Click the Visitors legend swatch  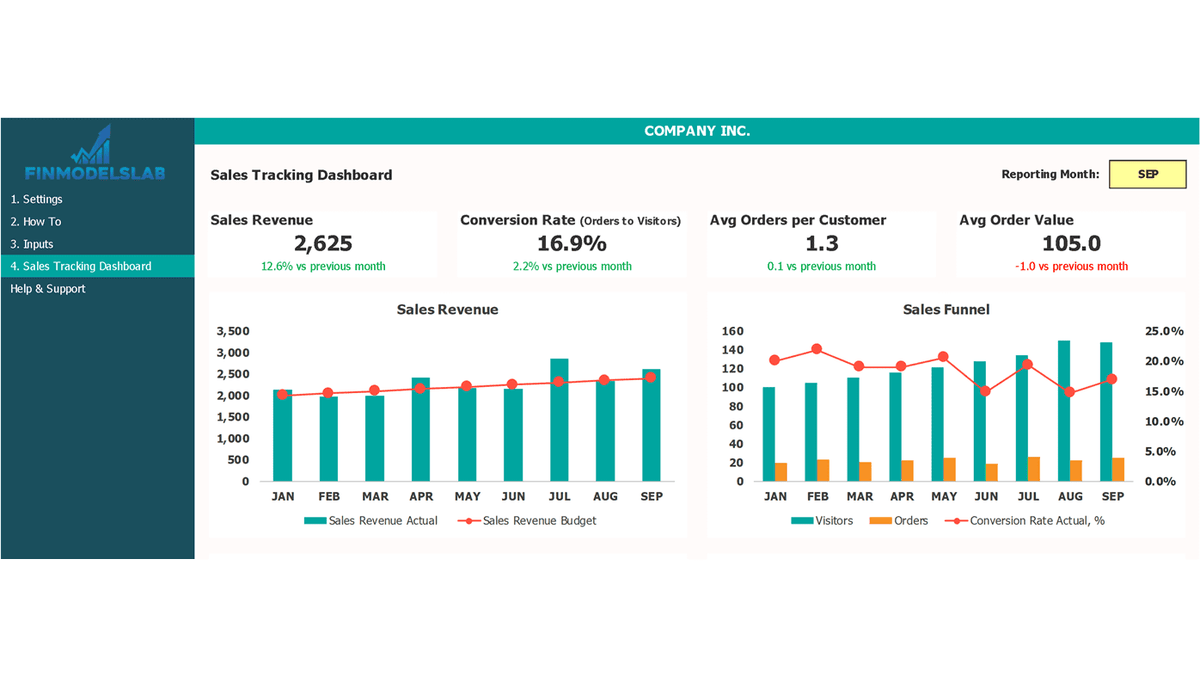[802, 521]
